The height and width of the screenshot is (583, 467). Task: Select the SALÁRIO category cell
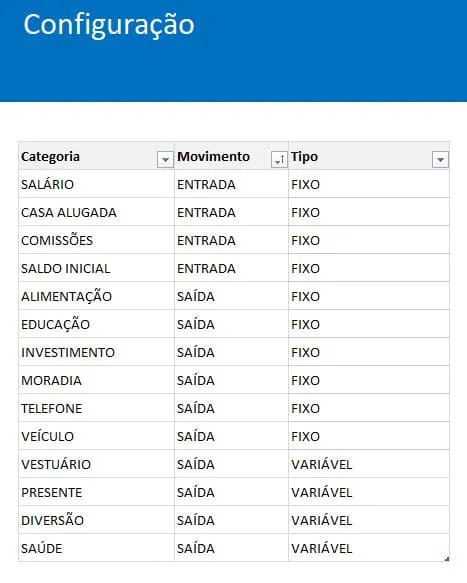(96, 184)
